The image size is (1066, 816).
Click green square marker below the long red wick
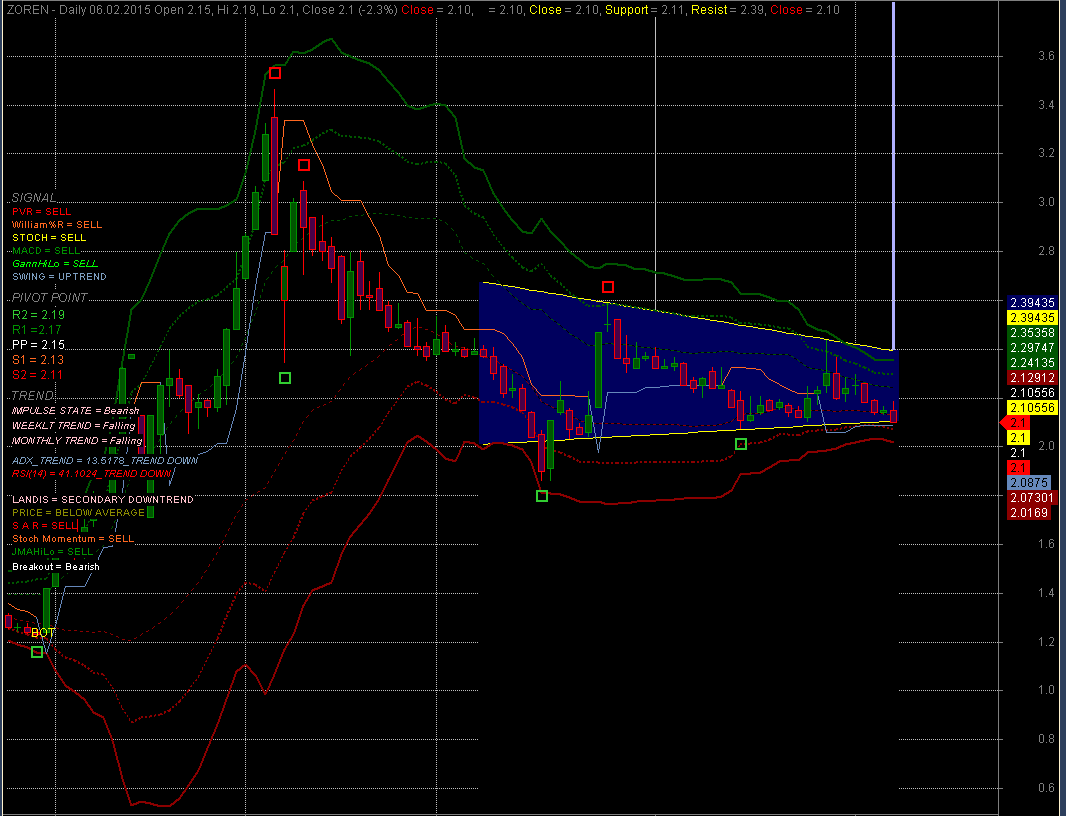click(285, 377)
